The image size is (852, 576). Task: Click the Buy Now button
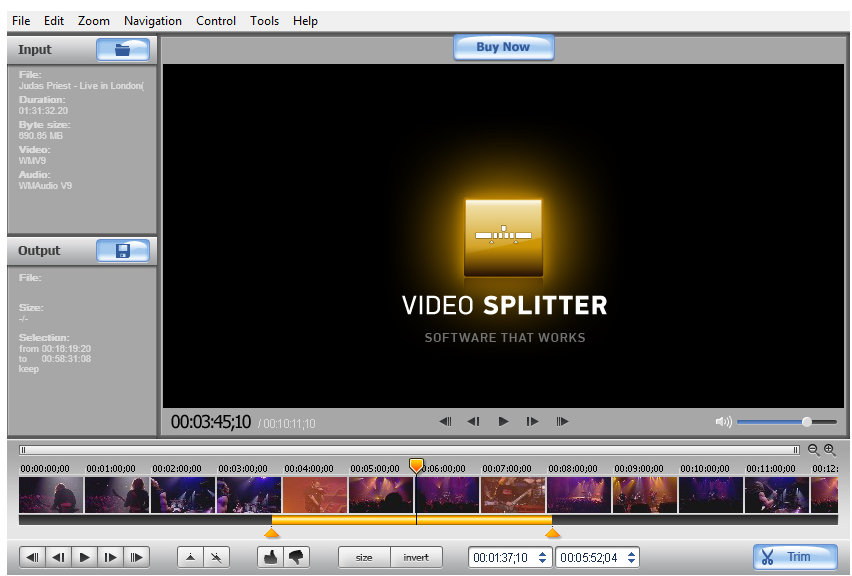point(503,47)
